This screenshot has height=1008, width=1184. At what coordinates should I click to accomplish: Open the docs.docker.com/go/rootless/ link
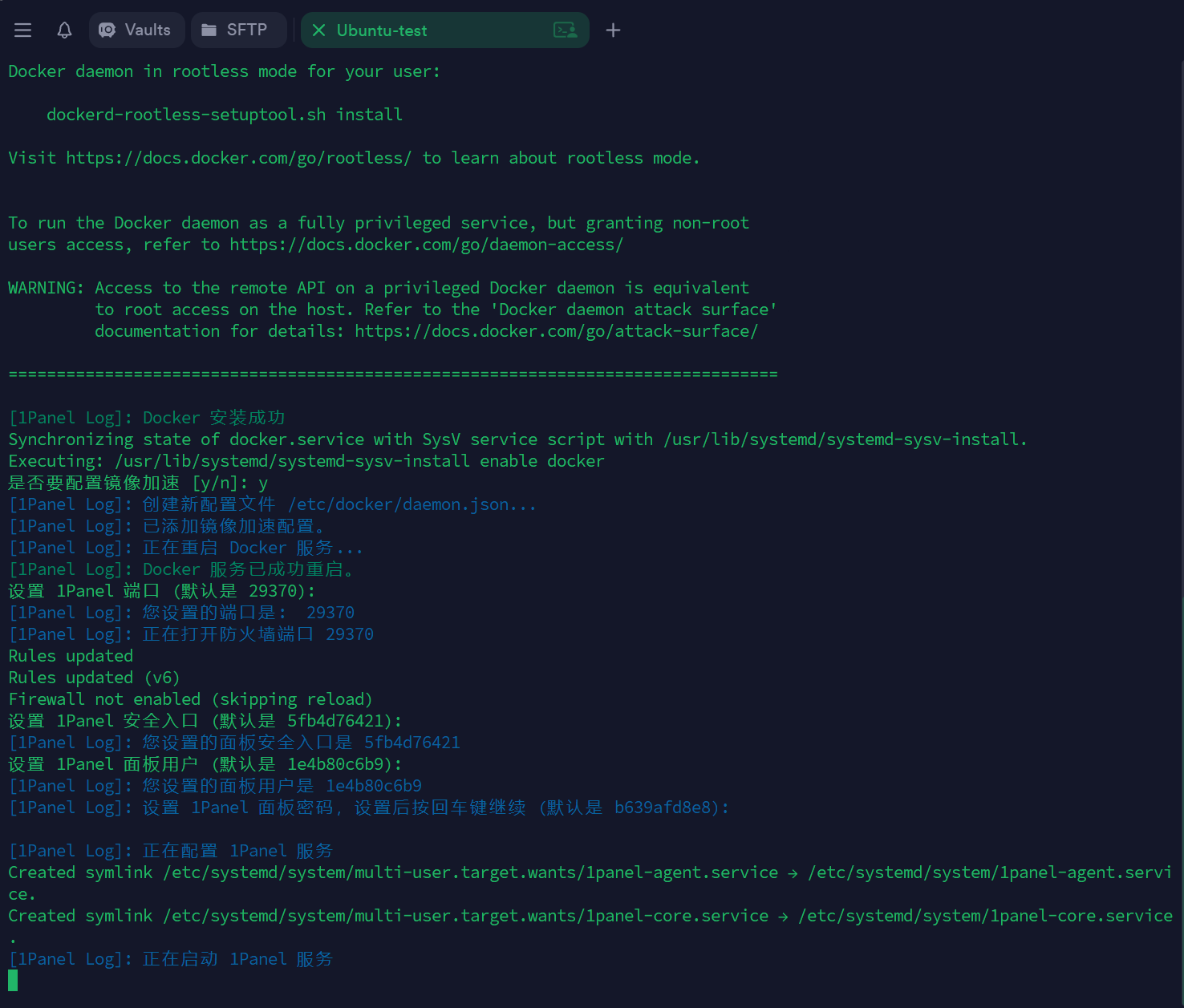238,158
